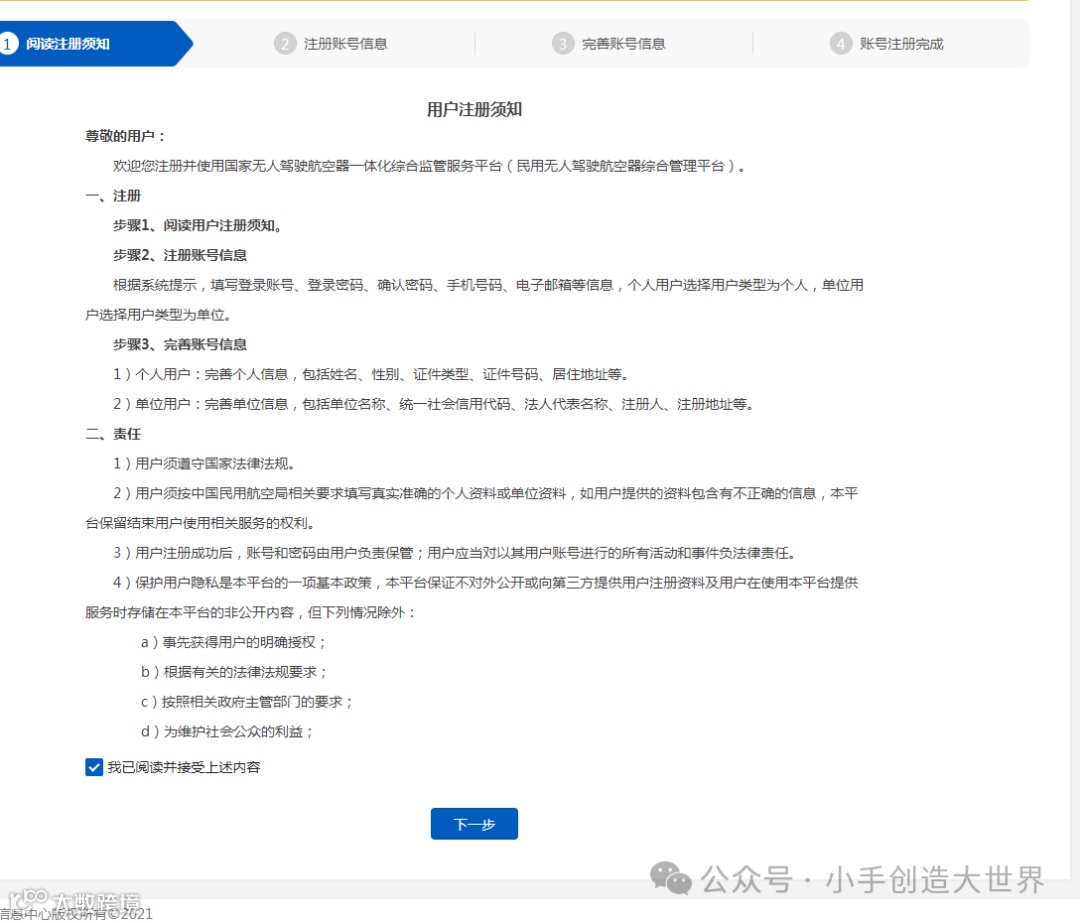
Task: Toggle the 我已阅读并接受上述内容 checkbox
Action: (x=94, y=767)
